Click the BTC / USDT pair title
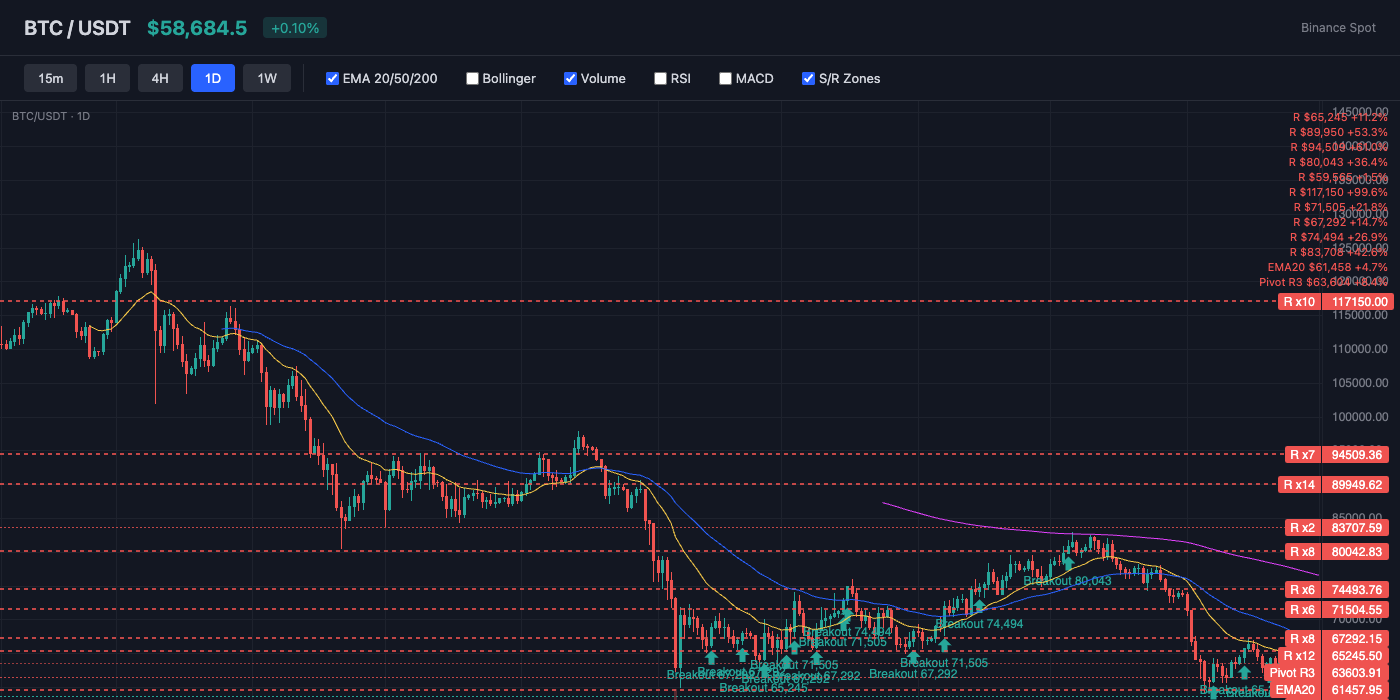The height and width of the screenshot is (700, 1400). tap(77, 28)
